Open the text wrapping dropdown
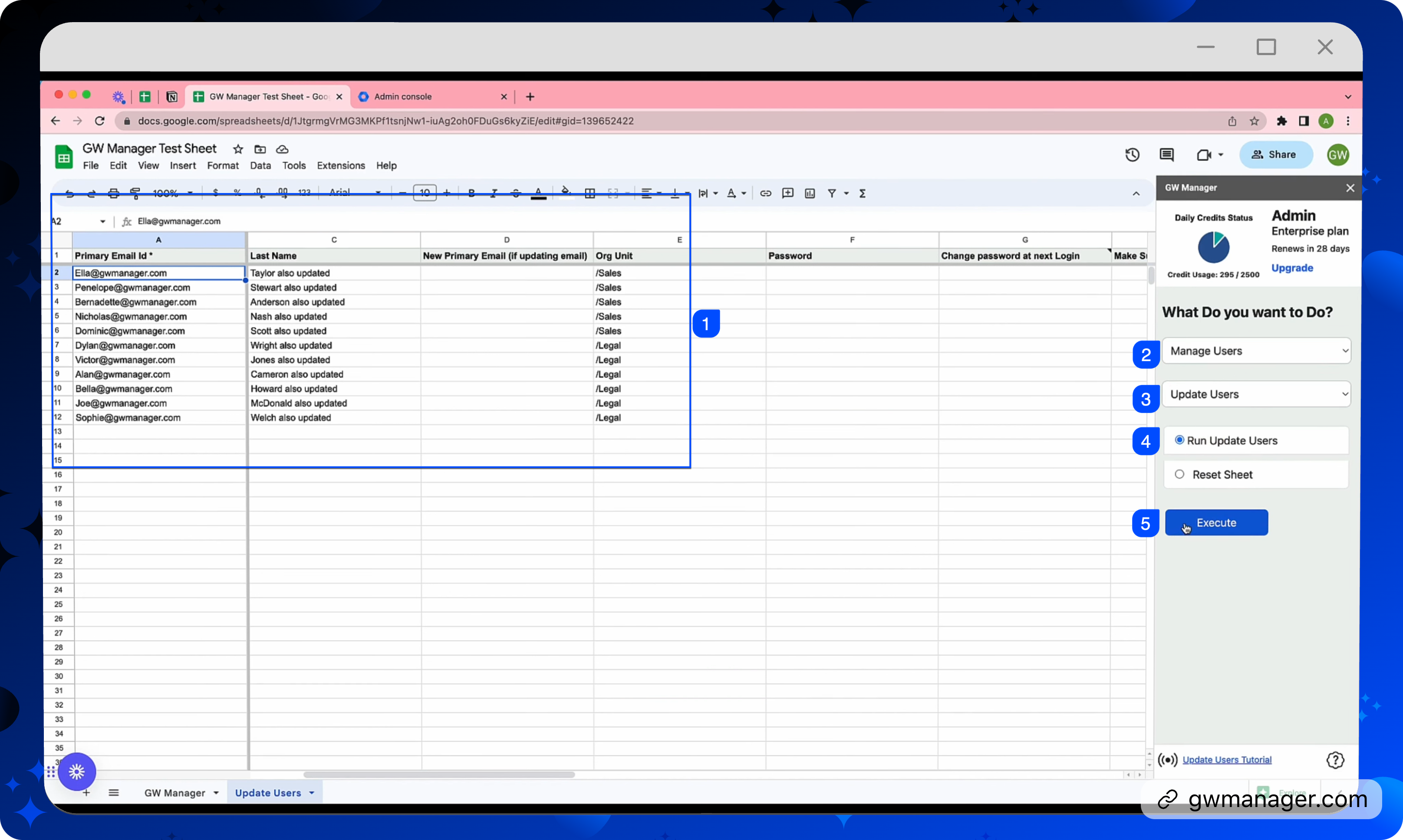This screenshot has width=1403, height=840. 708,194
